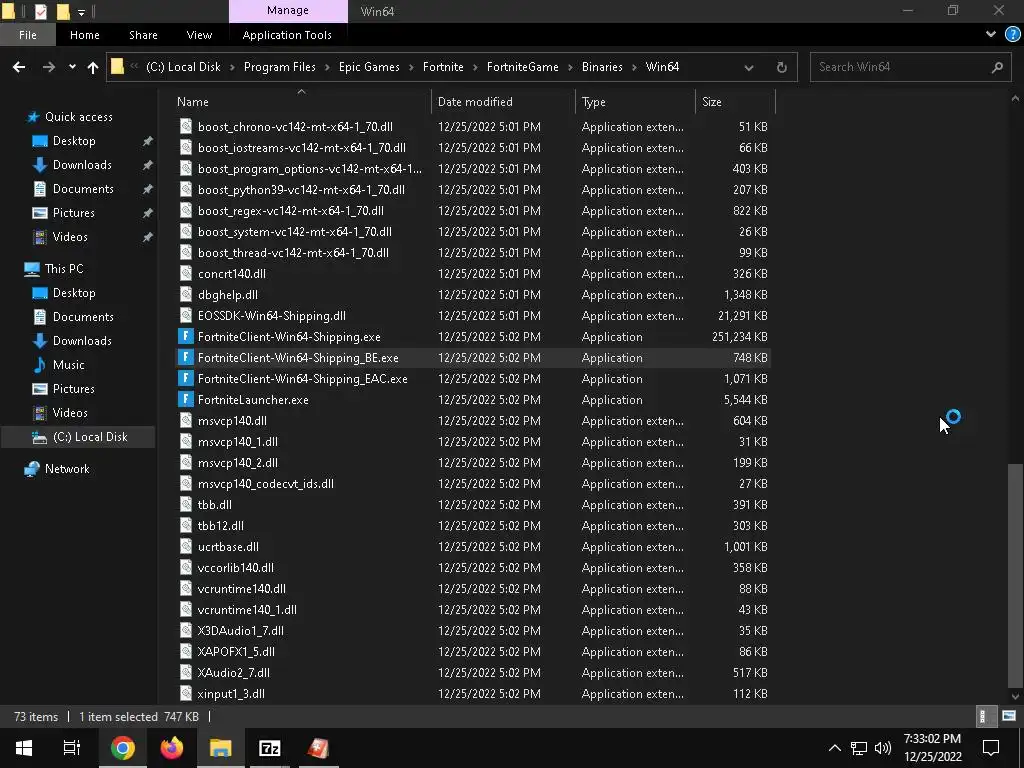
Task: Click the Program Files breadcrumb
Action: [280, 67]
